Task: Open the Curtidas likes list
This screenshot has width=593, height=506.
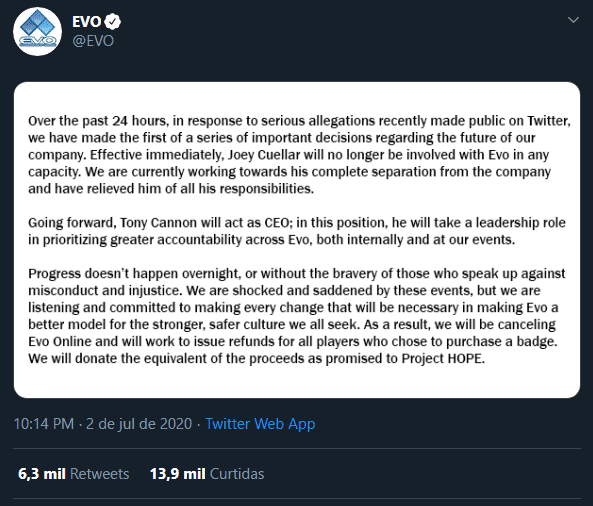Action: click(x=237, y=474)
